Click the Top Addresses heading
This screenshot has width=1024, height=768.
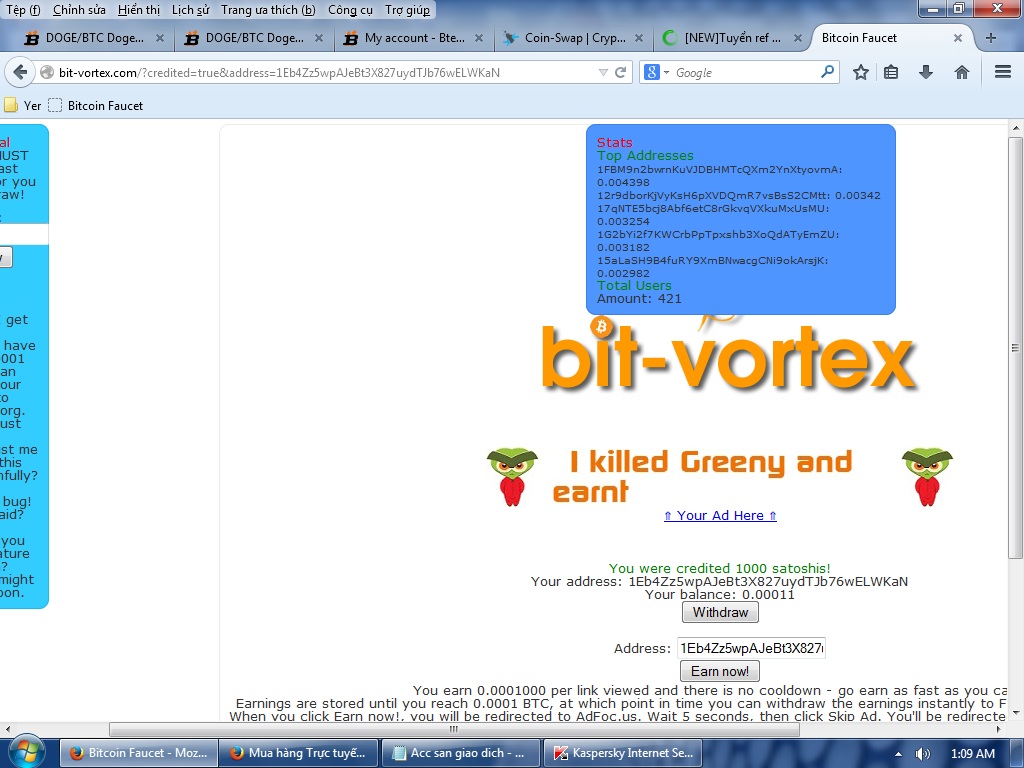tap(645, 155)
